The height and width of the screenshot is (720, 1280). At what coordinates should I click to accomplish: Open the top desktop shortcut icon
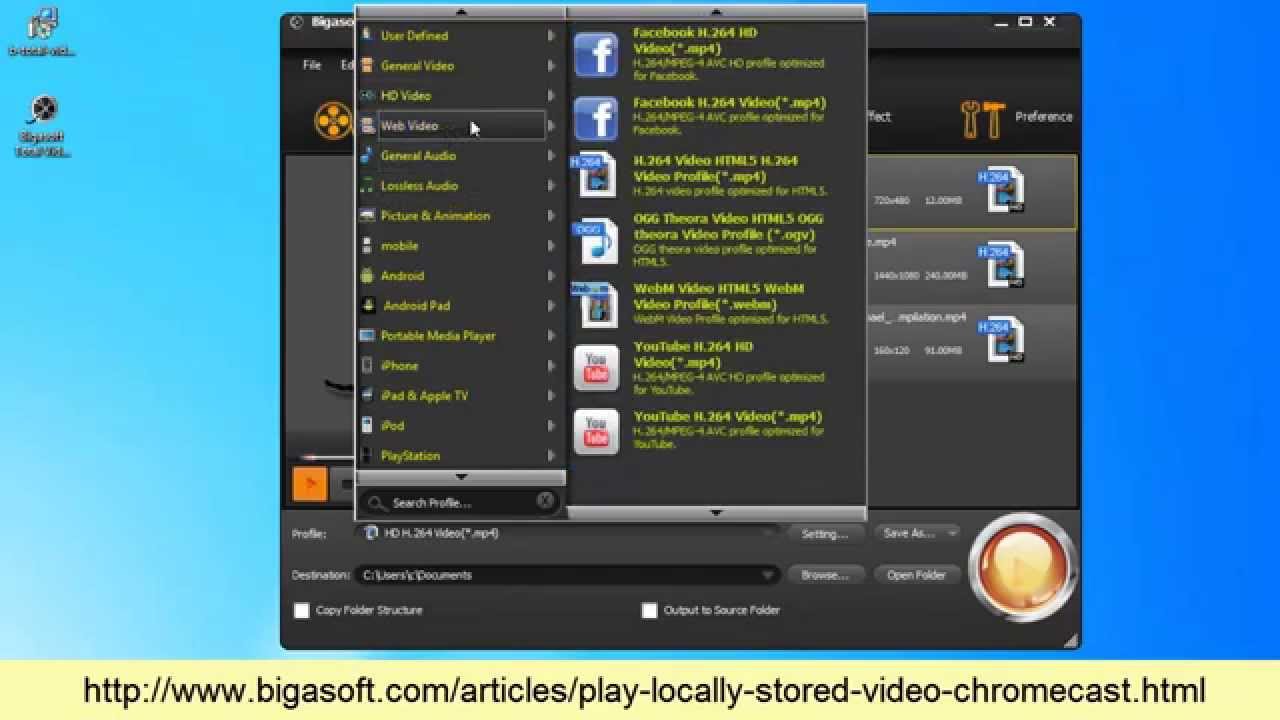[x=43, y=30]
